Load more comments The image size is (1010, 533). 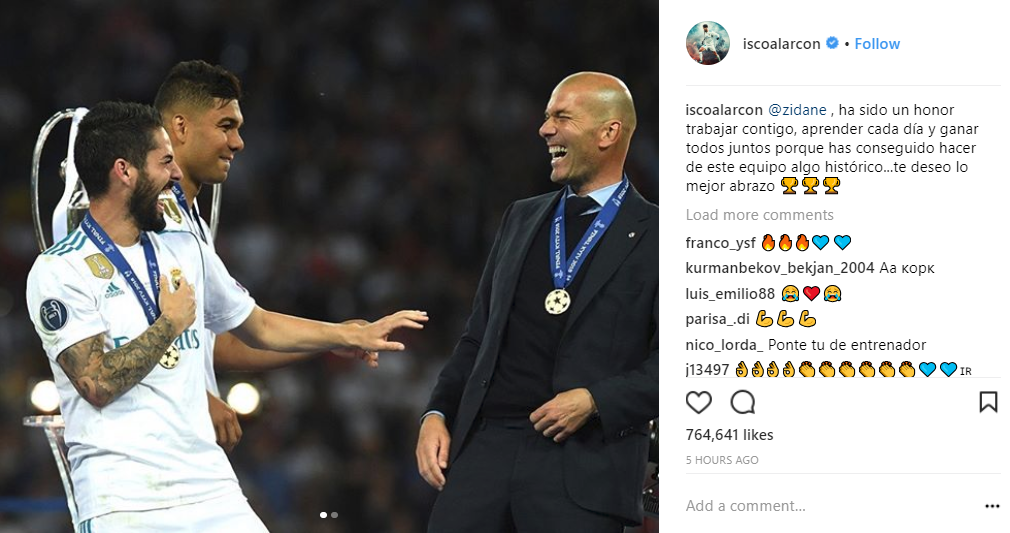pos(759,215)
